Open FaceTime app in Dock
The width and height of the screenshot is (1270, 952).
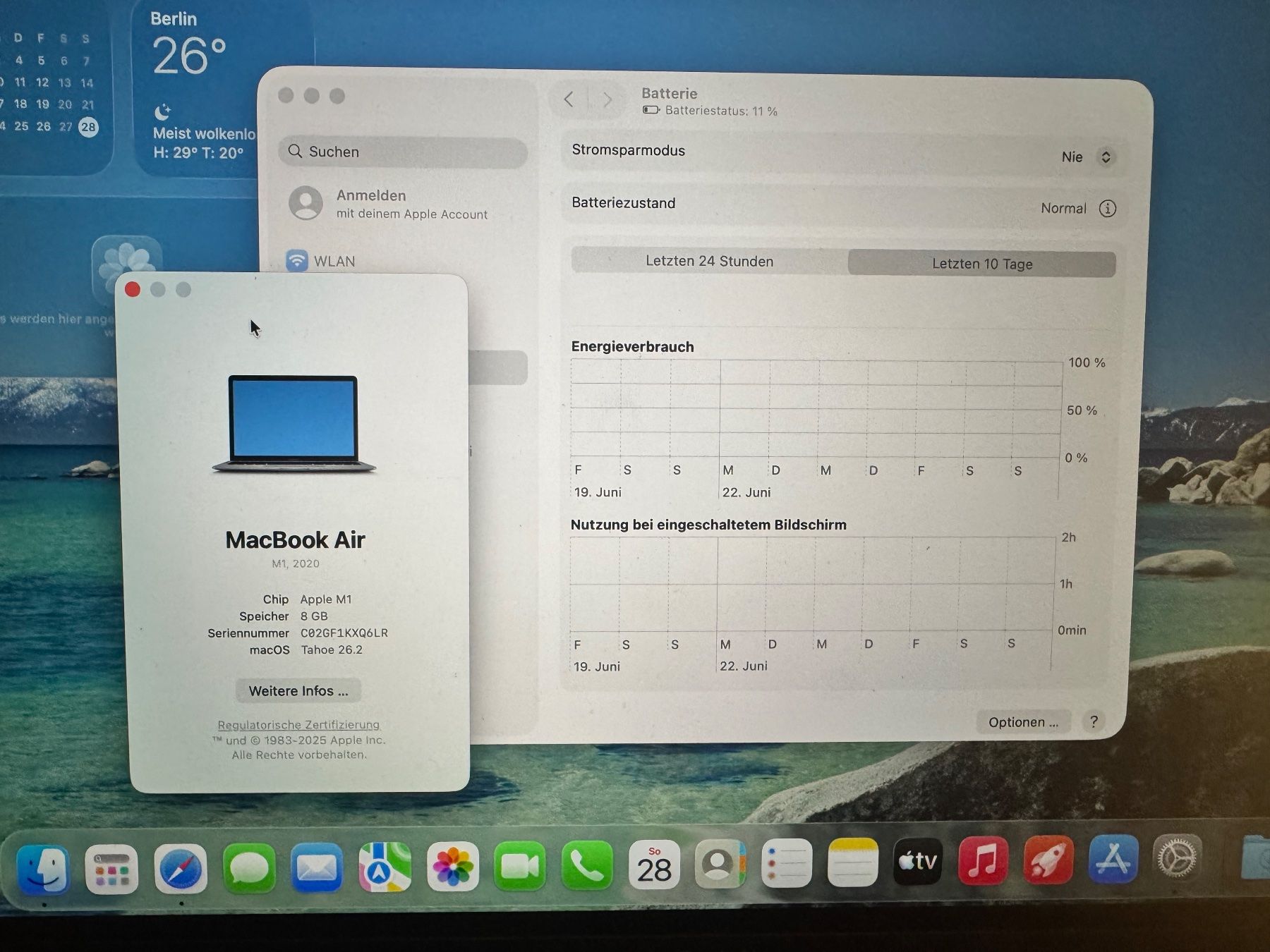pyautogui.click(x=520, y=866)
